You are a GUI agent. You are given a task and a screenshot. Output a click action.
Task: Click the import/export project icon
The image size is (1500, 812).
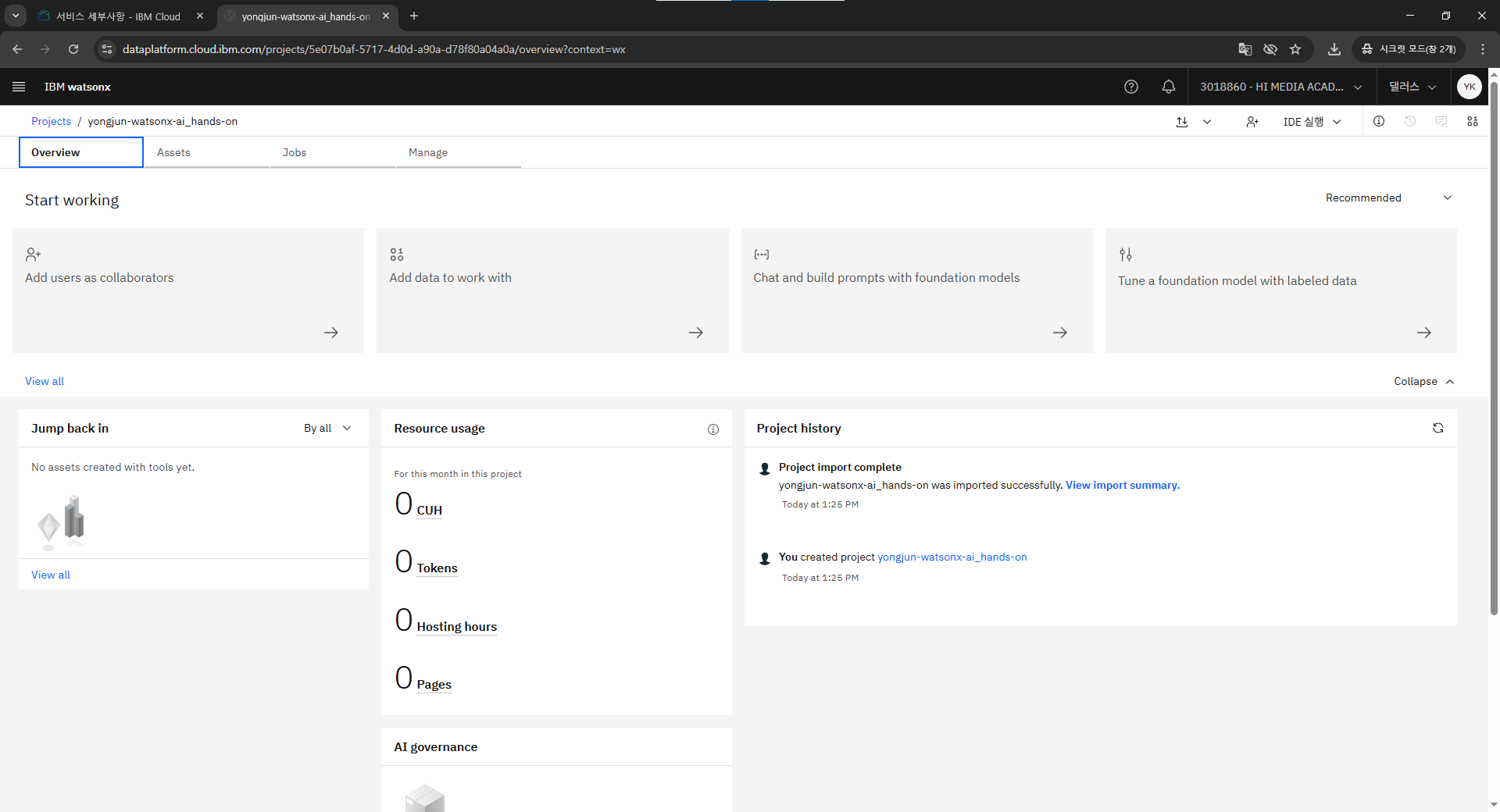point(1182,121)
